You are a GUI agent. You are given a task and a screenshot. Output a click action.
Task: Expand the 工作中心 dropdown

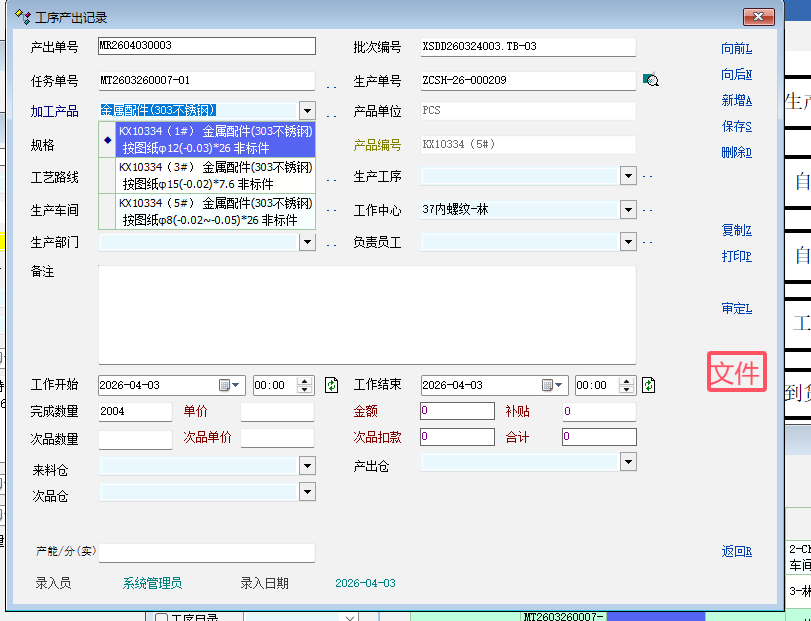click(628, 210)
